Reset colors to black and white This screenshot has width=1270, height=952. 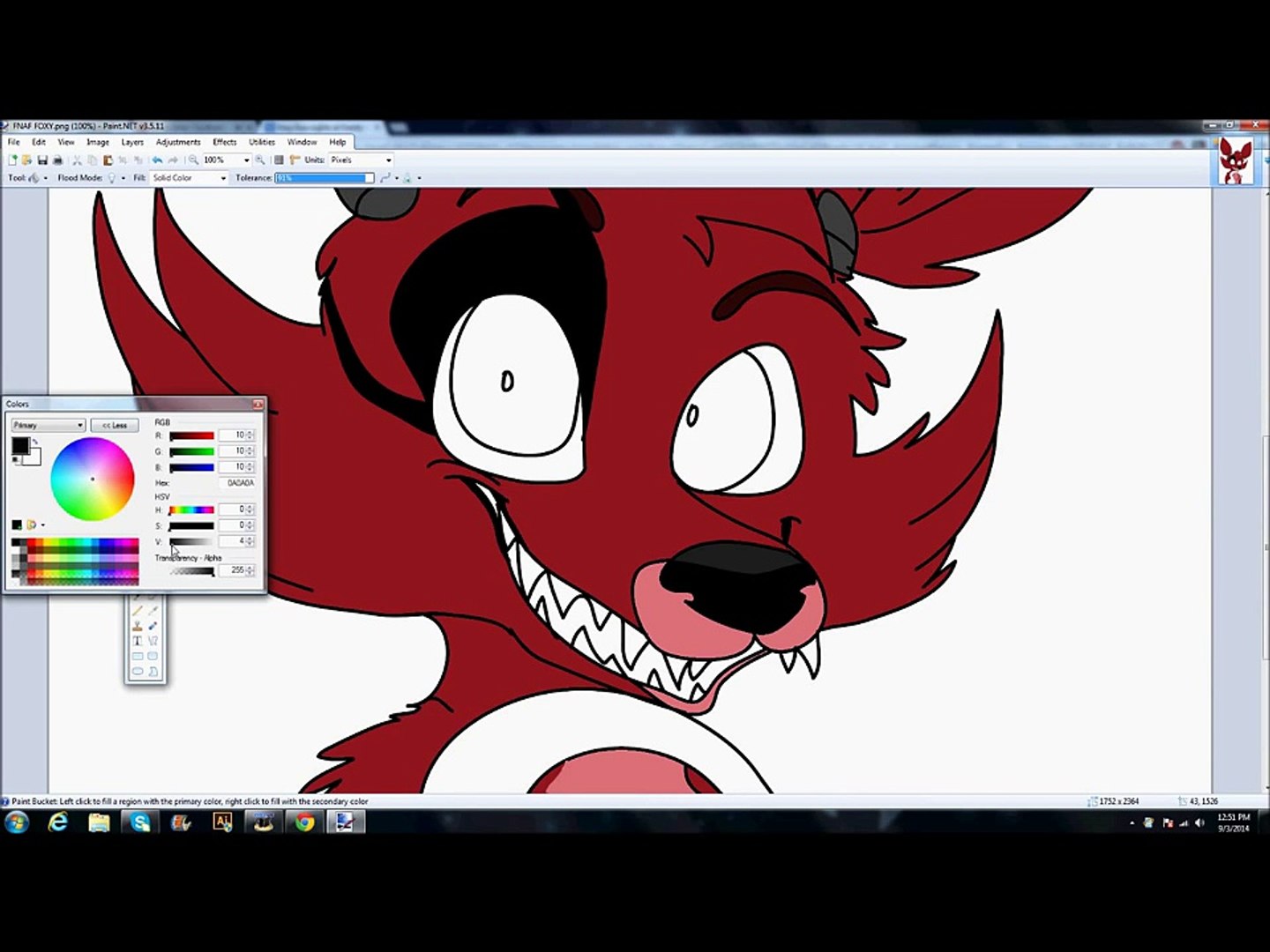click(x=15, y=460)
